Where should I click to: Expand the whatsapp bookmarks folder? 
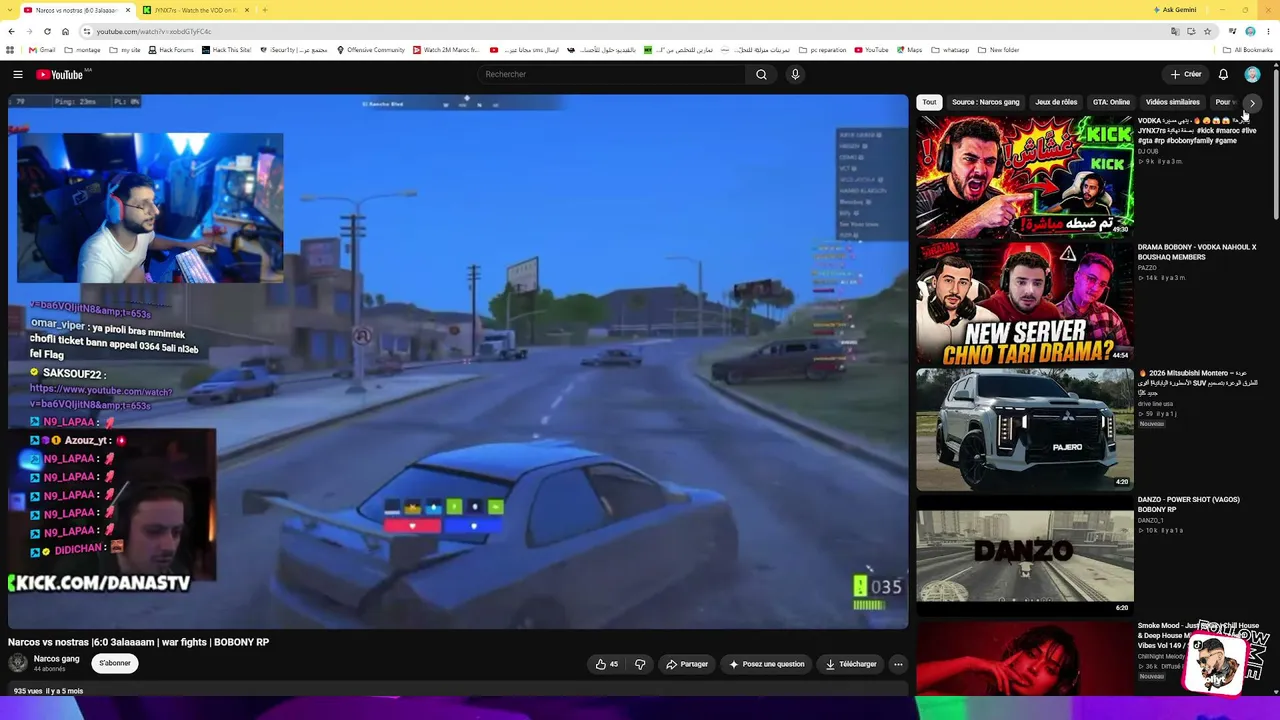tap(950, 50)
